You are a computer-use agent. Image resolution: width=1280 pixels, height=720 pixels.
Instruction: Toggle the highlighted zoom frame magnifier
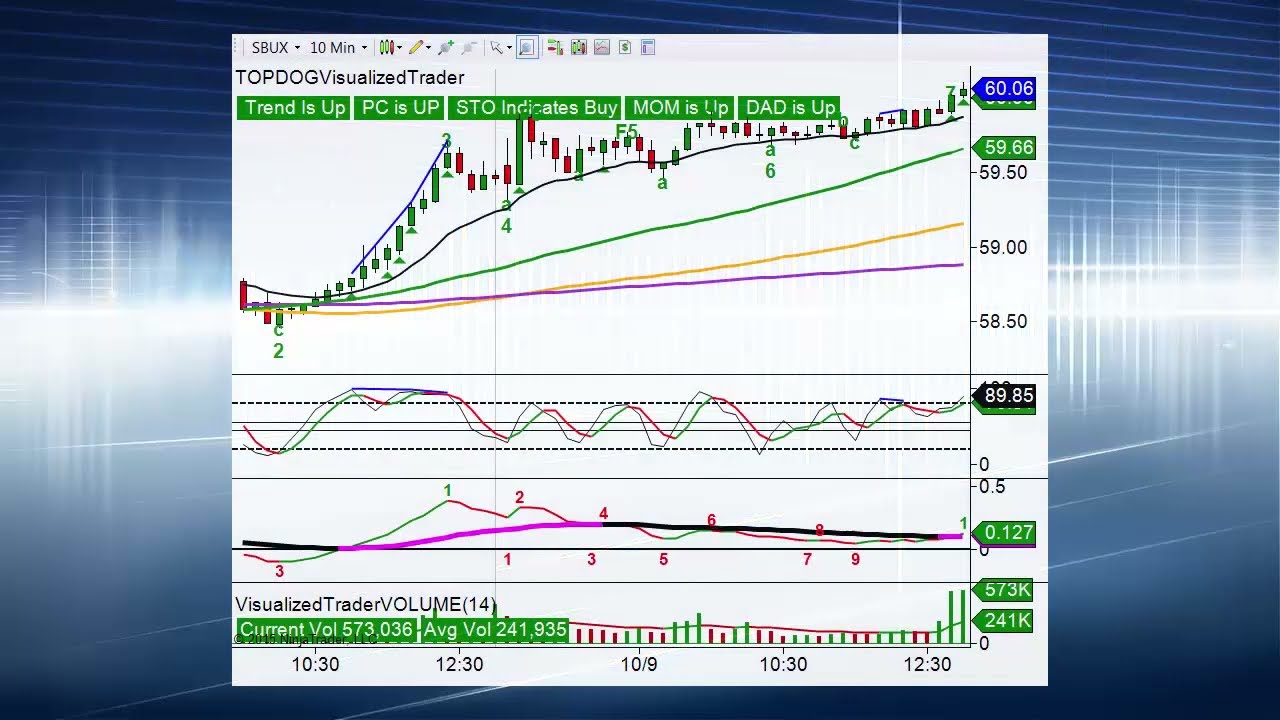(527, 47)
